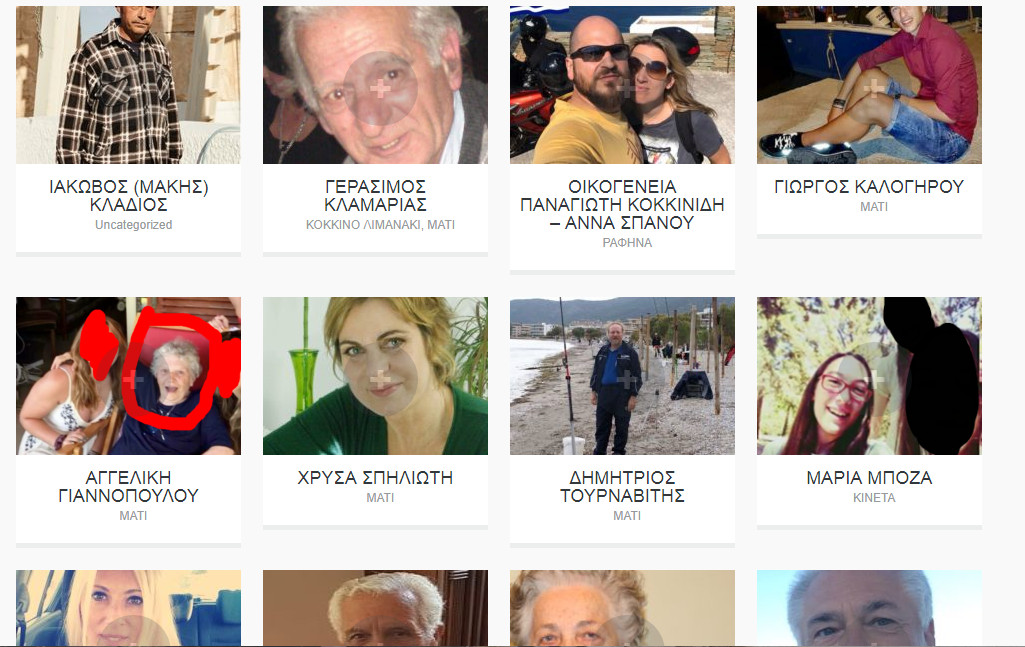
Task: Open the Uncategorized category link
Action: tap(133, 225)
